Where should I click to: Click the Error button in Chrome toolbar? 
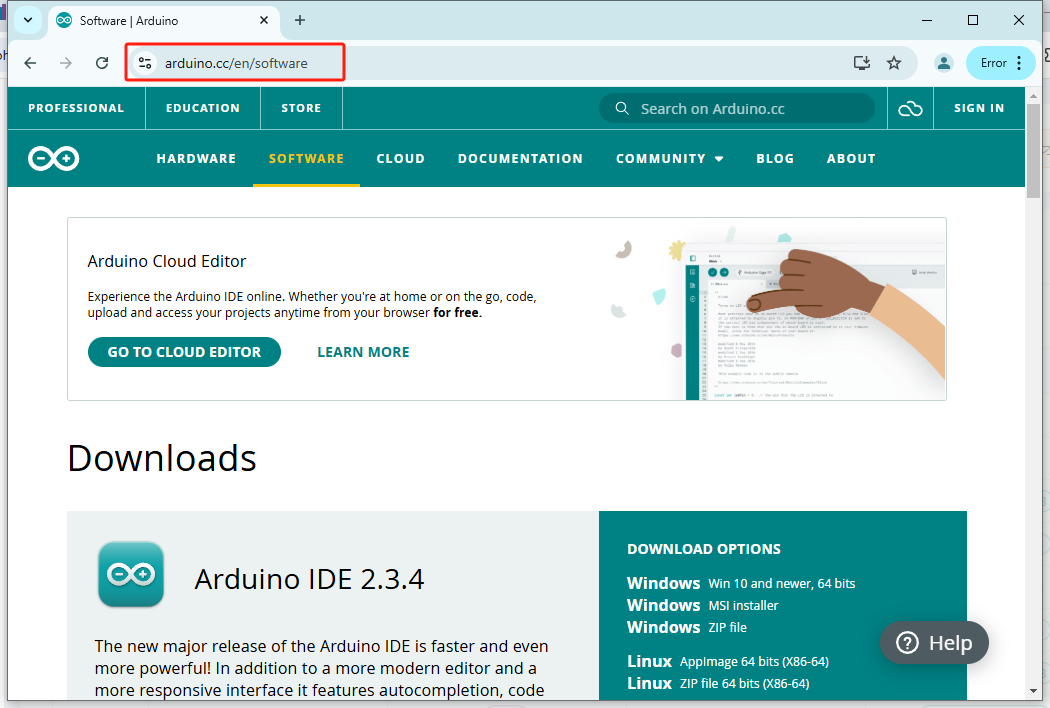click(x=994, y=63)
